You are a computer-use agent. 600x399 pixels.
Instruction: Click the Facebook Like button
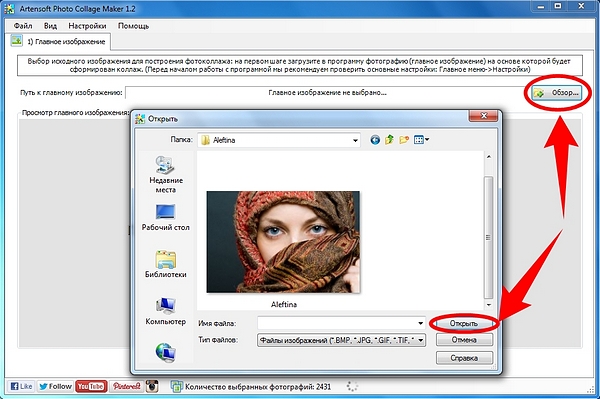pos(21,386)
